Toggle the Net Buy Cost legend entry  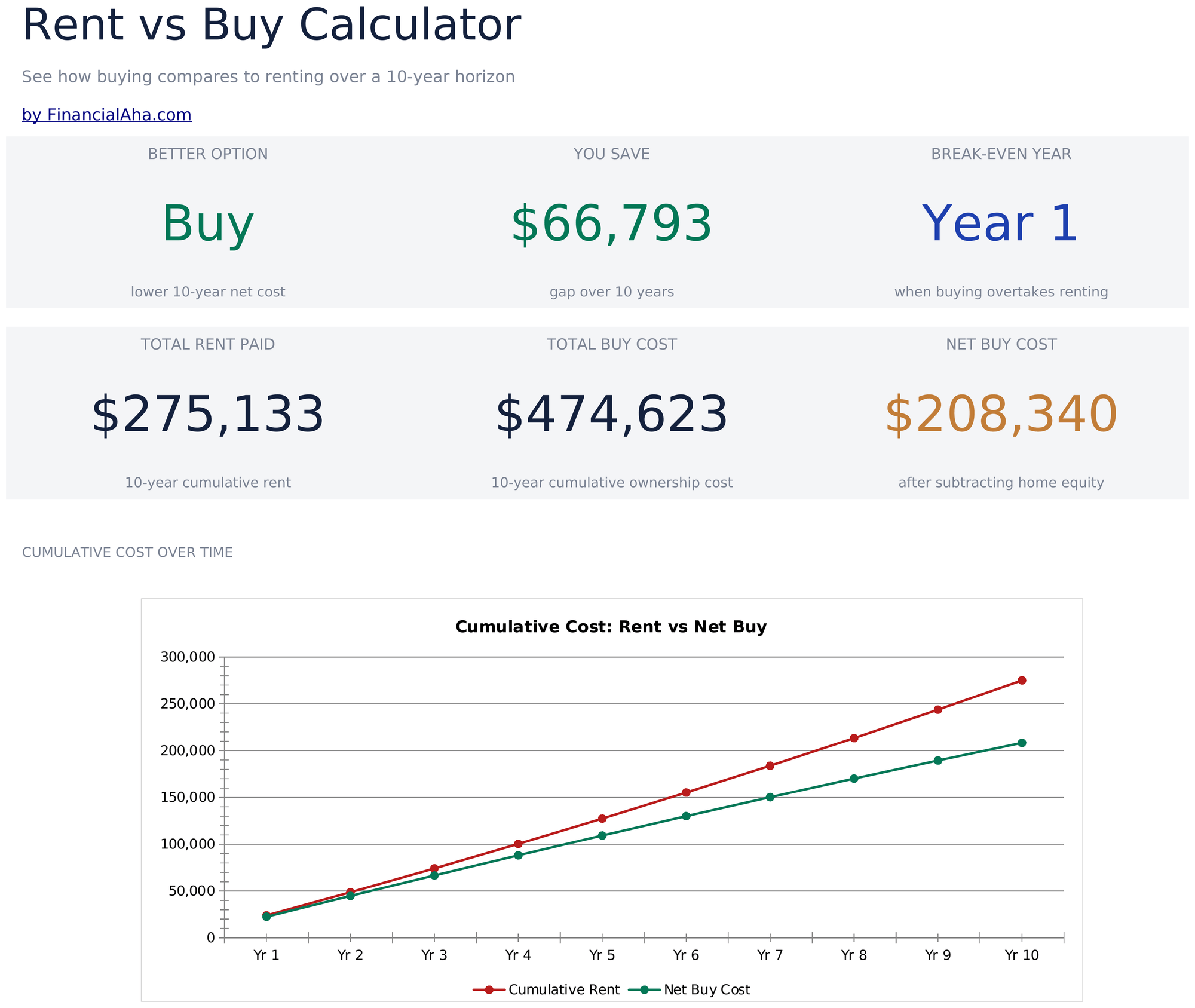click(x=690, y=989)
